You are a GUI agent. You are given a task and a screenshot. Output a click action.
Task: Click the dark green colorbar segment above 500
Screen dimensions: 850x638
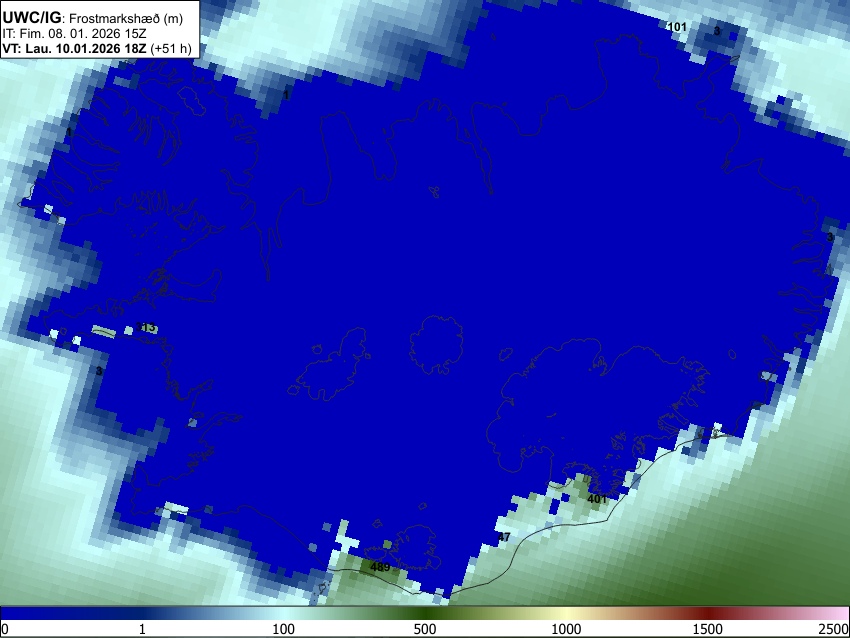(x=425, y=614)
